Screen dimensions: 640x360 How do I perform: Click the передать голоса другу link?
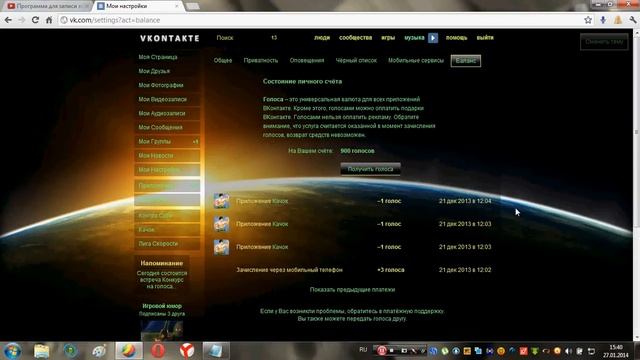pyautogui.click(x=376, y=319)
